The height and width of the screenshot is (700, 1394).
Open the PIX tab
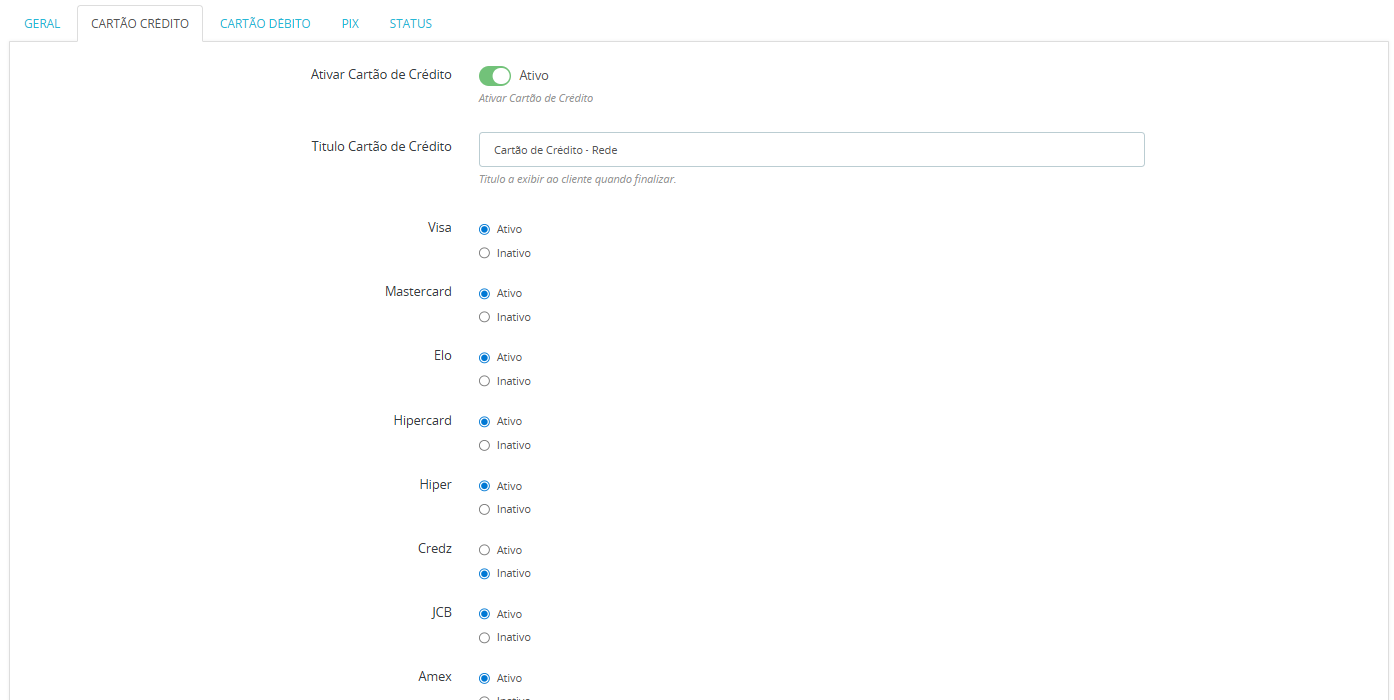tap(350, 23)
